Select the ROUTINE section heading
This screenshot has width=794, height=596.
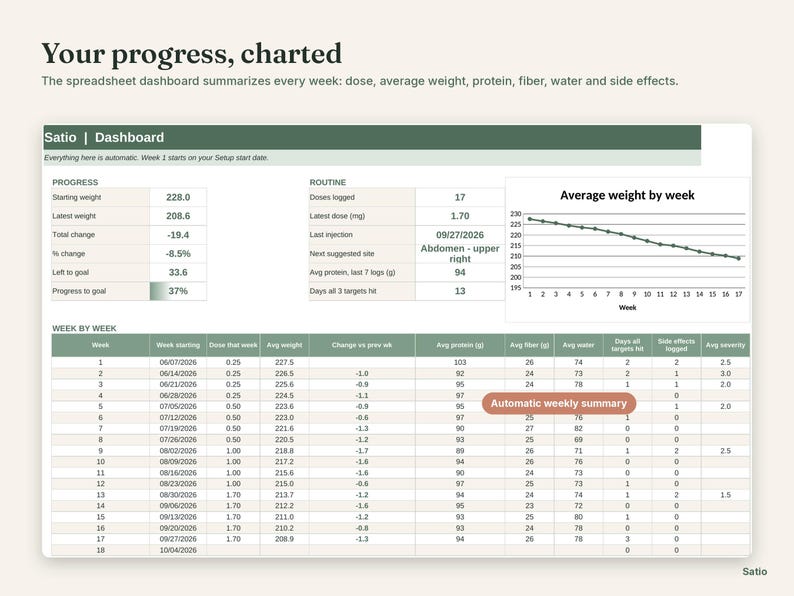(328, 182)
